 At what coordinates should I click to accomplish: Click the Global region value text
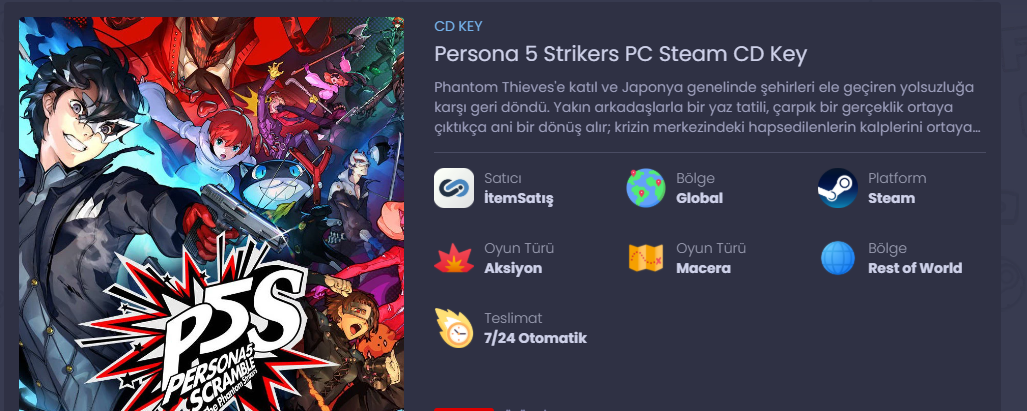click(x=700, y=198)
